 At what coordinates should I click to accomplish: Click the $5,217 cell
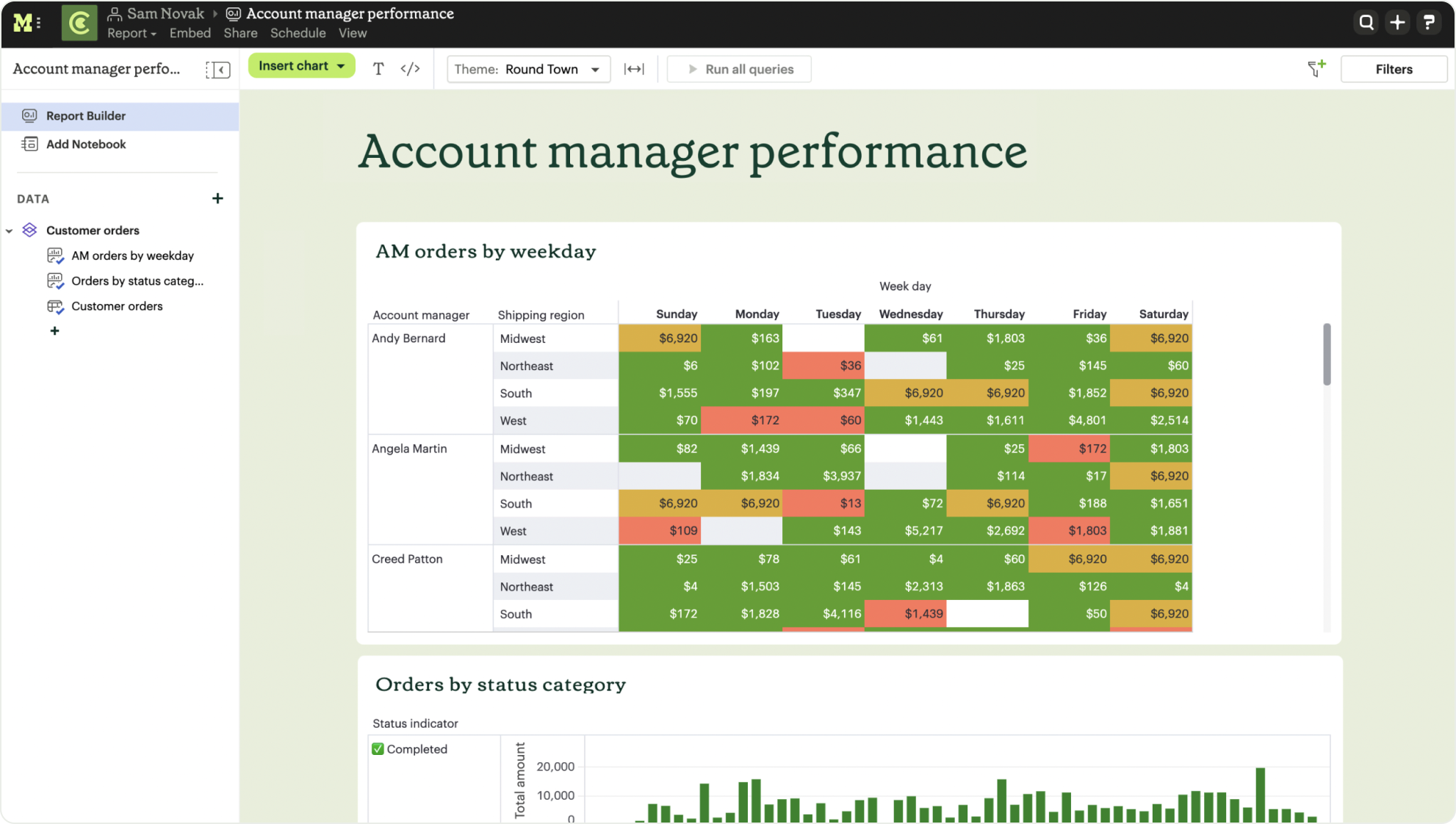(x=906, y=531)
